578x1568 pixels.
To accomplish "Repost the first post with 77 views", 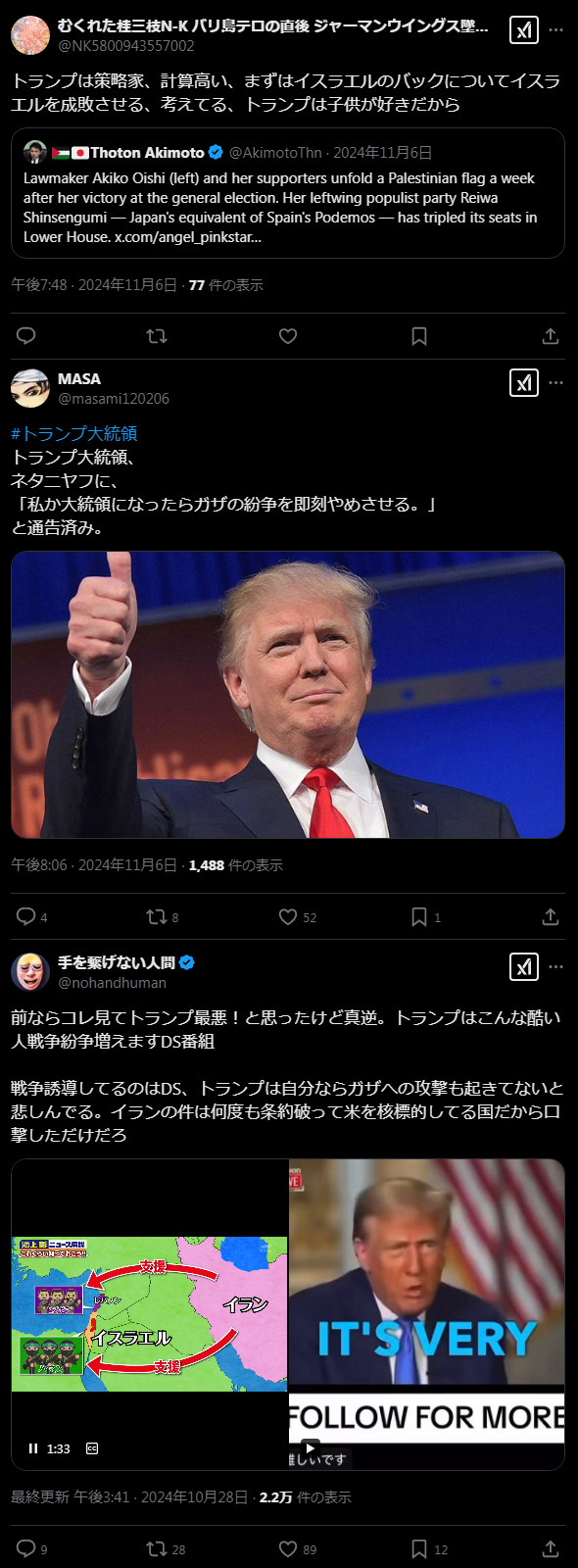I will [x=157, y=336].
